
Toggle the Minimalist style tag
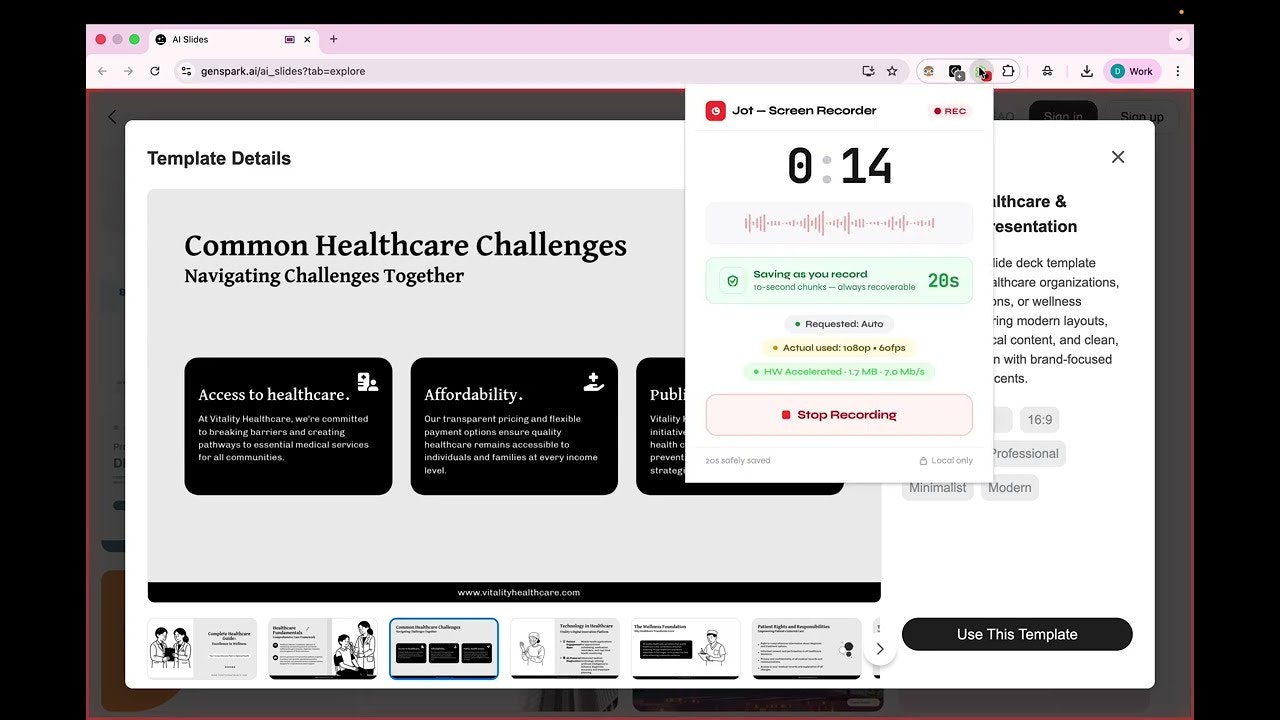(937, 487)
